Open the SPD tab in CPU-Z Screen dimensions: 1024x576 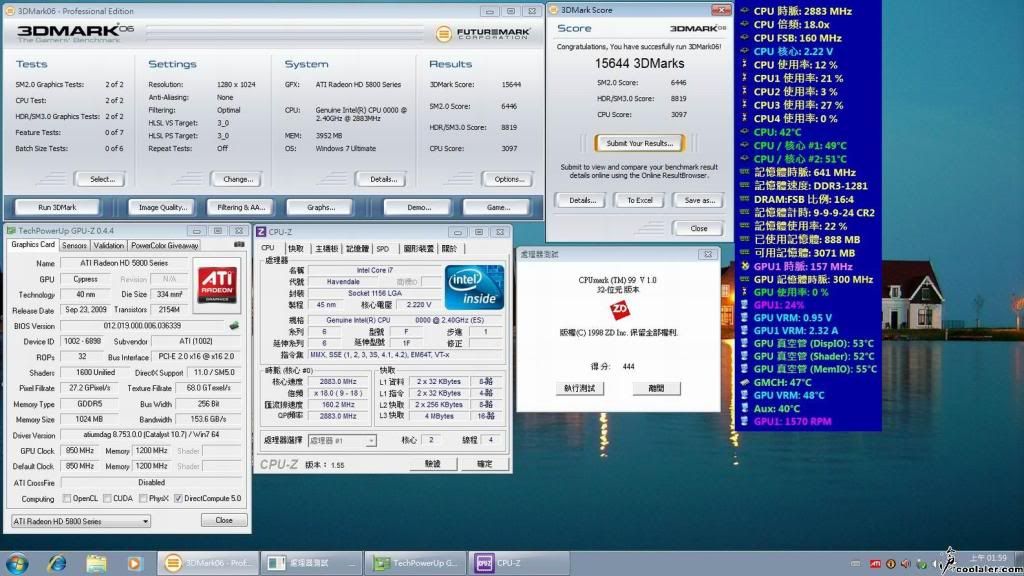point(383,248)
